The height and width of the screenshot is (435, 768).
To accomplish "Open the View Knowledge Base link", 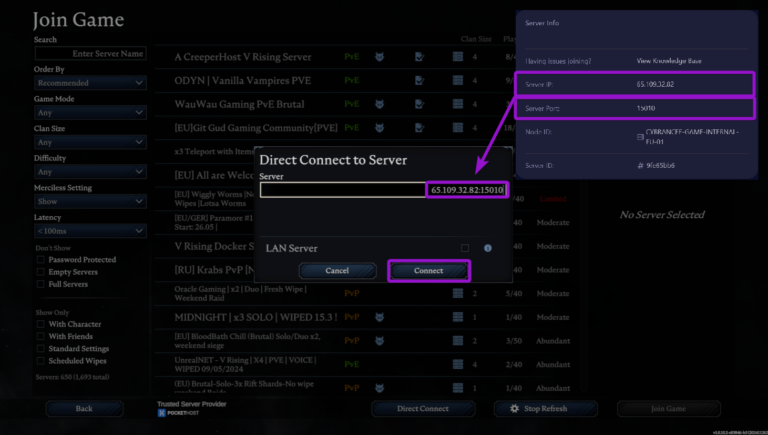I will (x=669, y=61).
